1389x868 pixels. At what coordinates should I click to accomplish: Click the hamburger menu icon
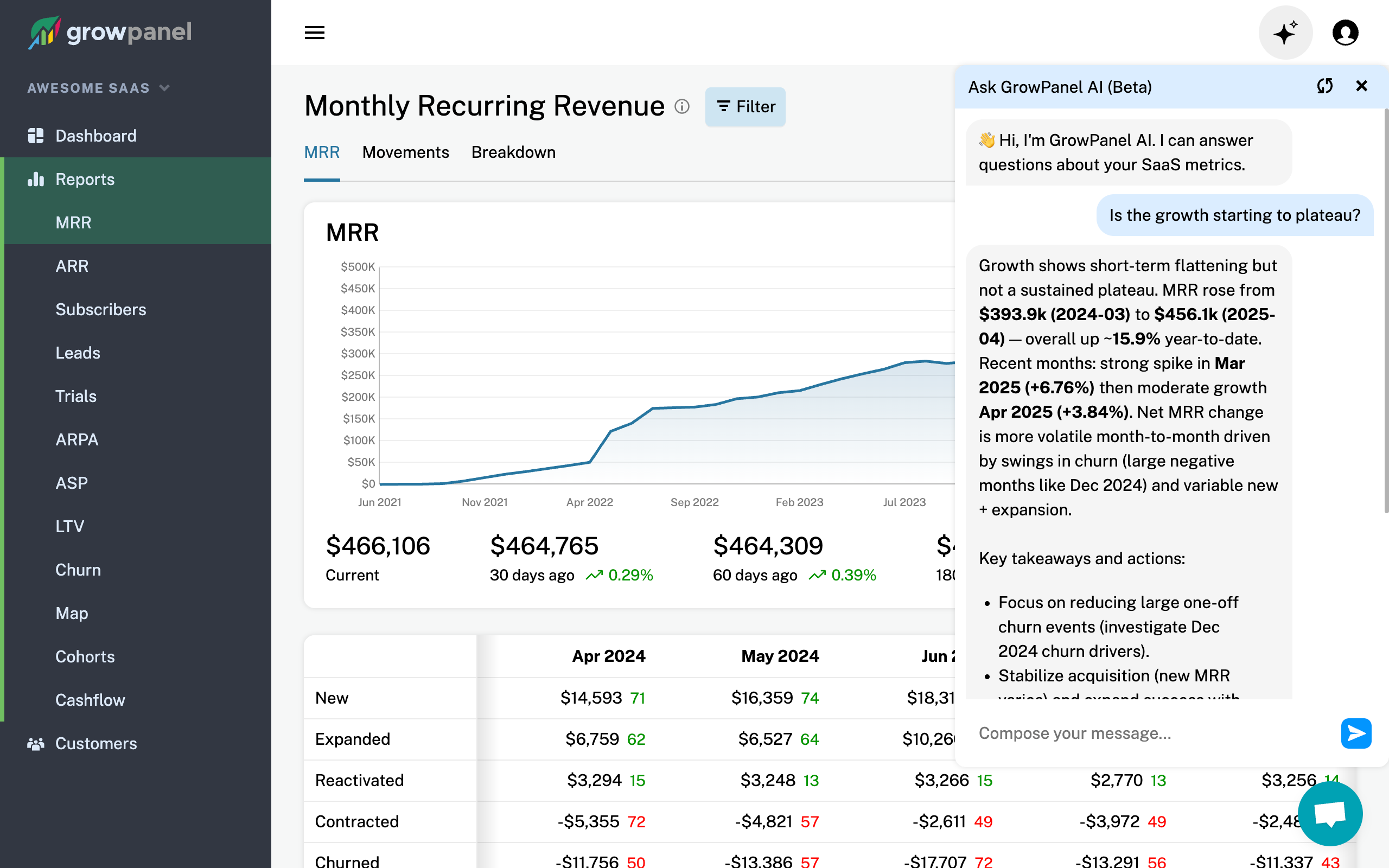[x=314, y=33]
